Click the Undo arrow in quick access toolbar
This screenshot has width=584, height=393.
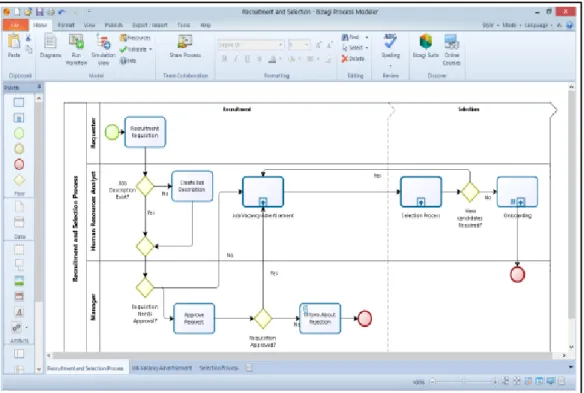(x=62, y=12)
